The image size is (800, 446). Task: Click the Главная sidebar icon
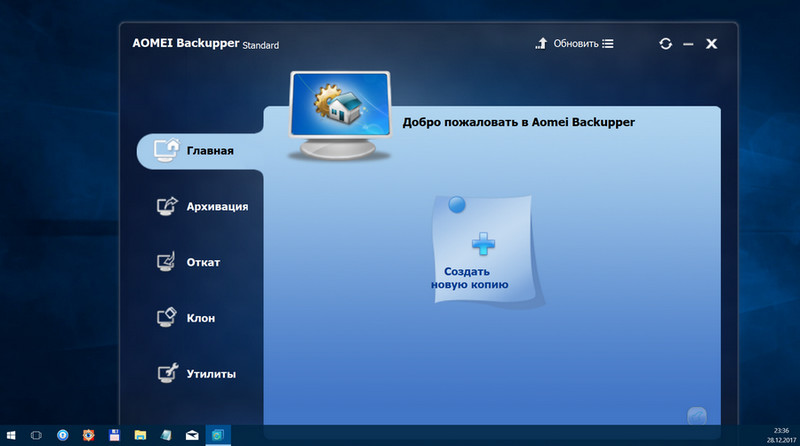click(x=167, y=151)
